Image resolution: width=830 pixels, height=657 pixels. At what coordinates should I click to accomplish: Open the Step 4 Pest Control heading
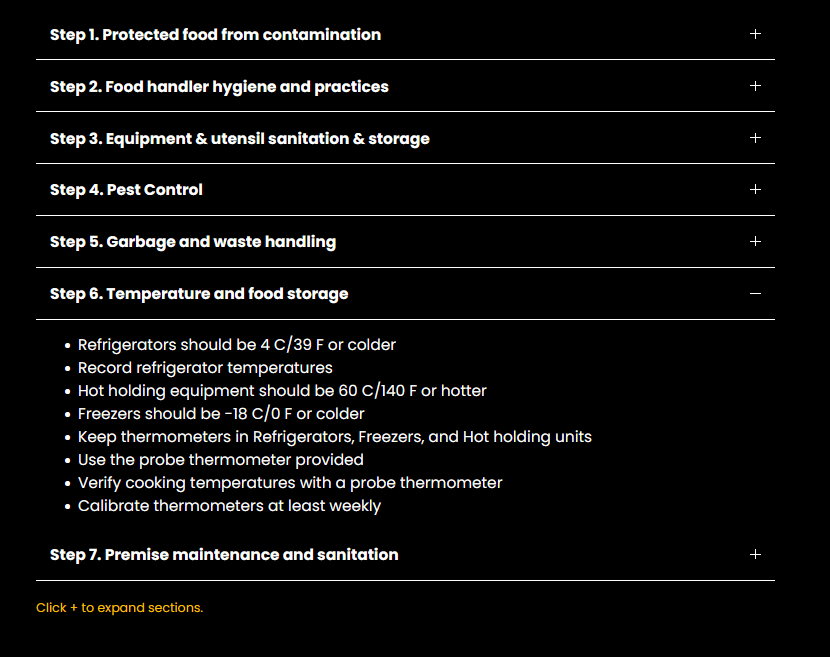[x=126, y=190]
